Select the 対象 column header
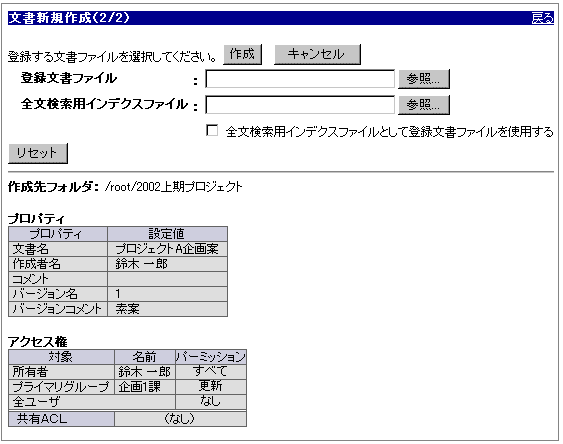The image size is (563, 444). [61, 356]
